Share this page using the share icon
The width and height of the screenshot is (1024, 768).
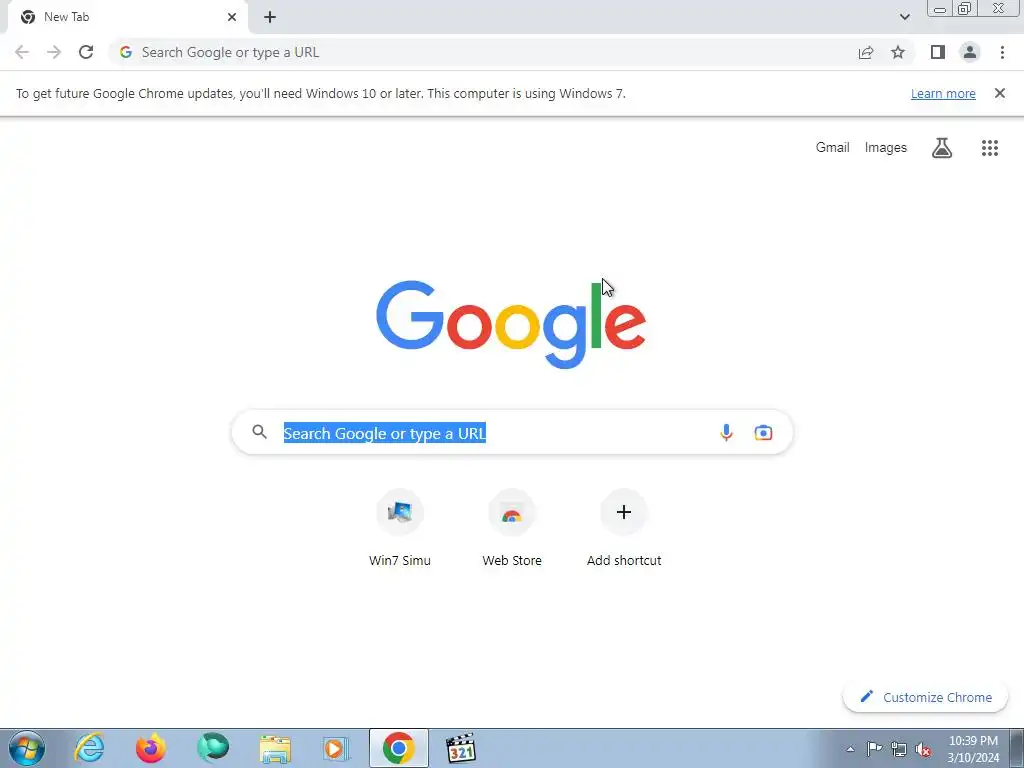tap(866, 52)
